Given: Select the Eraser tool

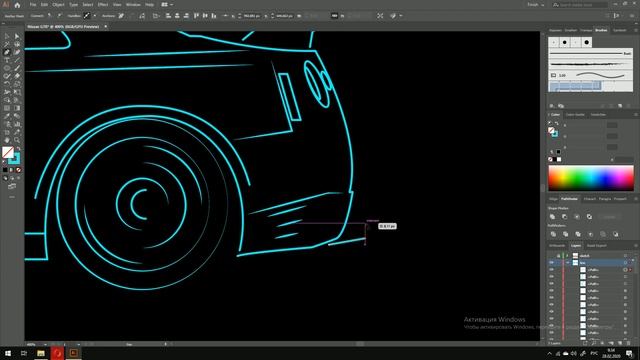Looking at the screenshot, I should pos(17,76).
